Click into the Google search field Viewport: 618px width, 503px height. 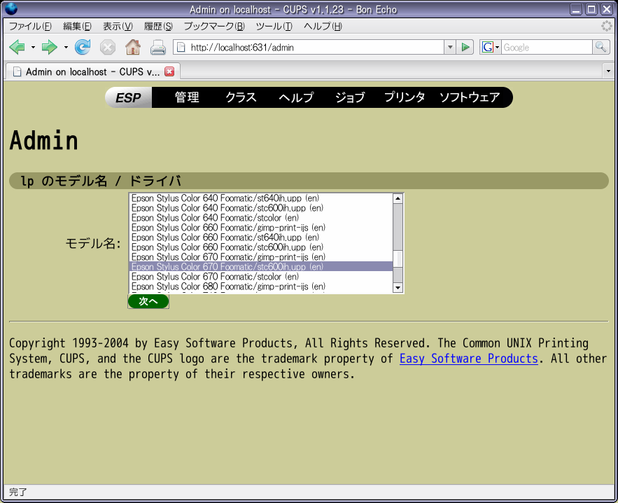[547, 47]
